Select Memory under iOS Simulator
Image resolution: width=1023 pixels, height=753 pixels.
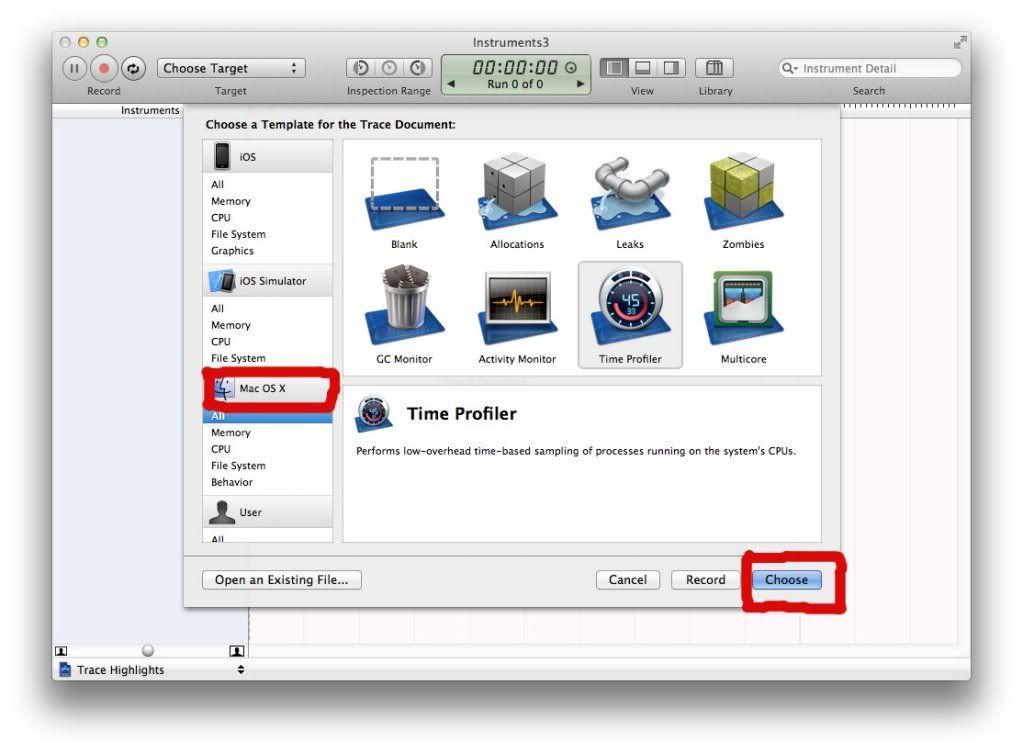click(x=230, y=325)
